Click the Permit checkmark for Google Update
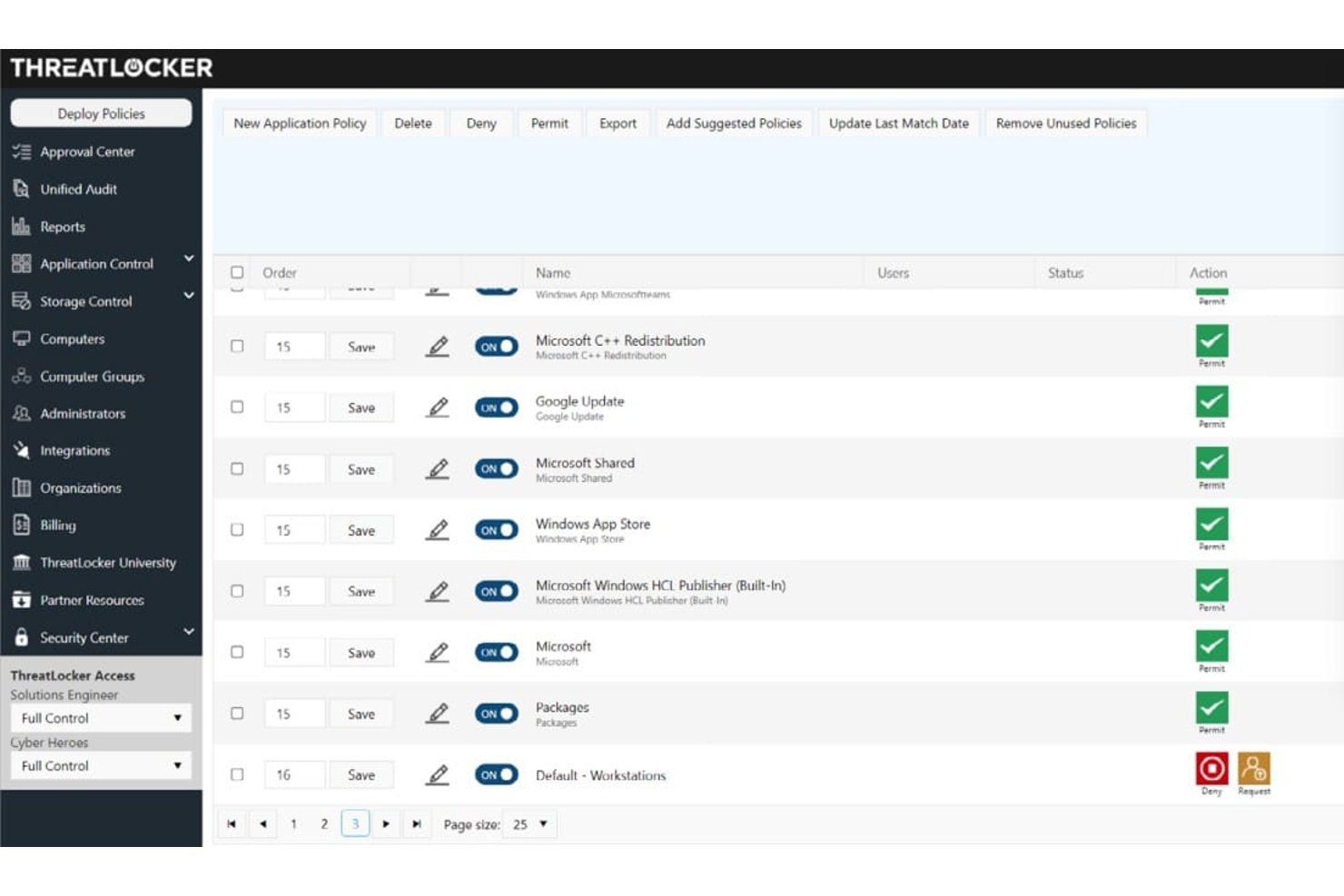Viewport: 1344px width, 896px height. [1211, 401]
